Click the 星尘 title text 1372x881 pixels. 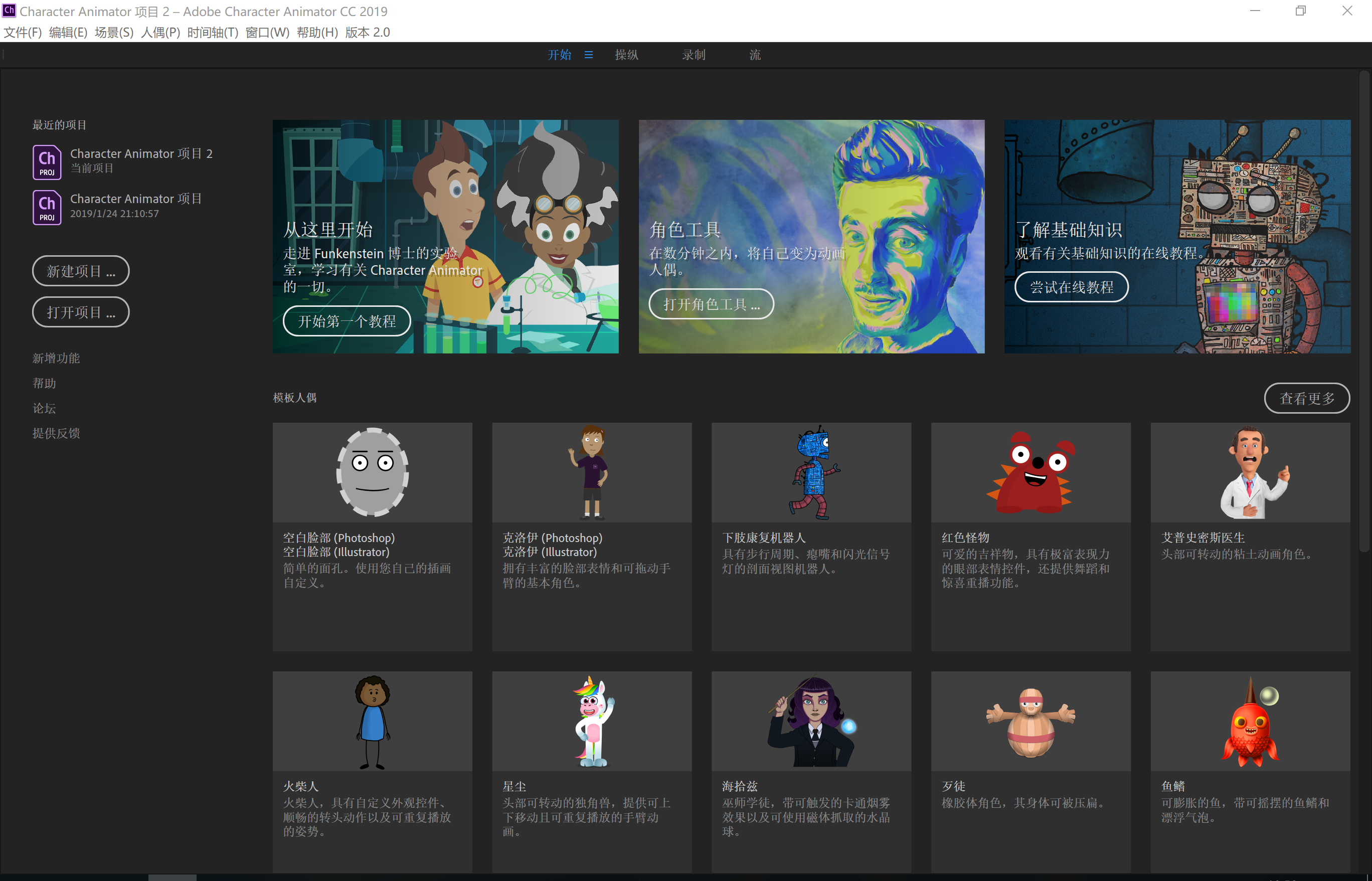[514, 787]
